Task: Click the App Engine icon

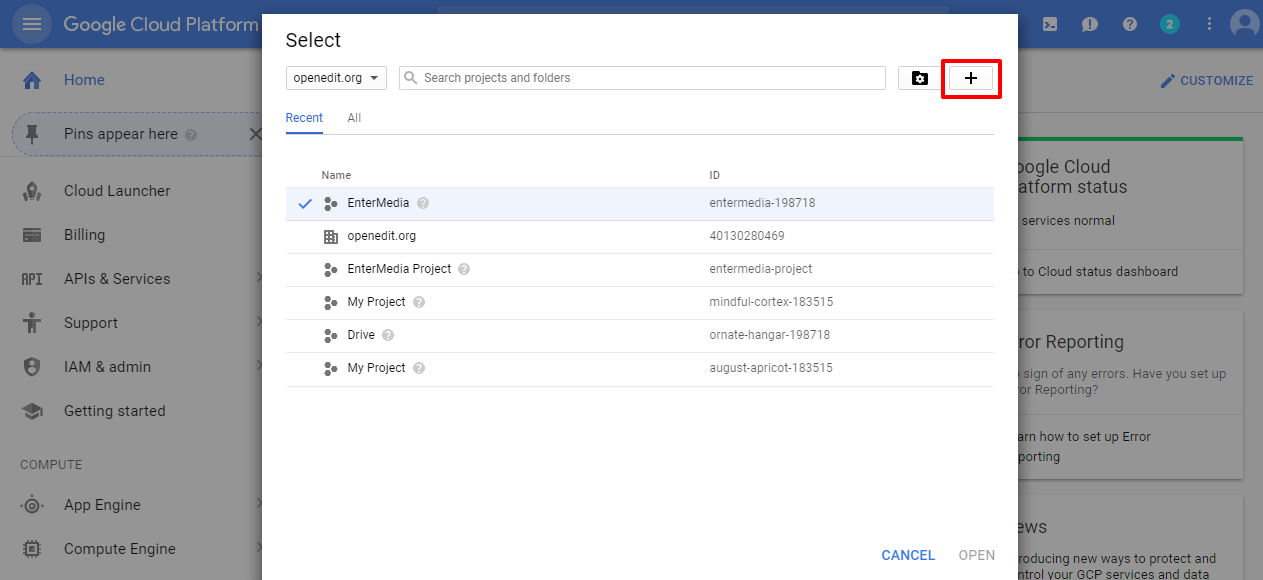Action: [x=32, y=505]
